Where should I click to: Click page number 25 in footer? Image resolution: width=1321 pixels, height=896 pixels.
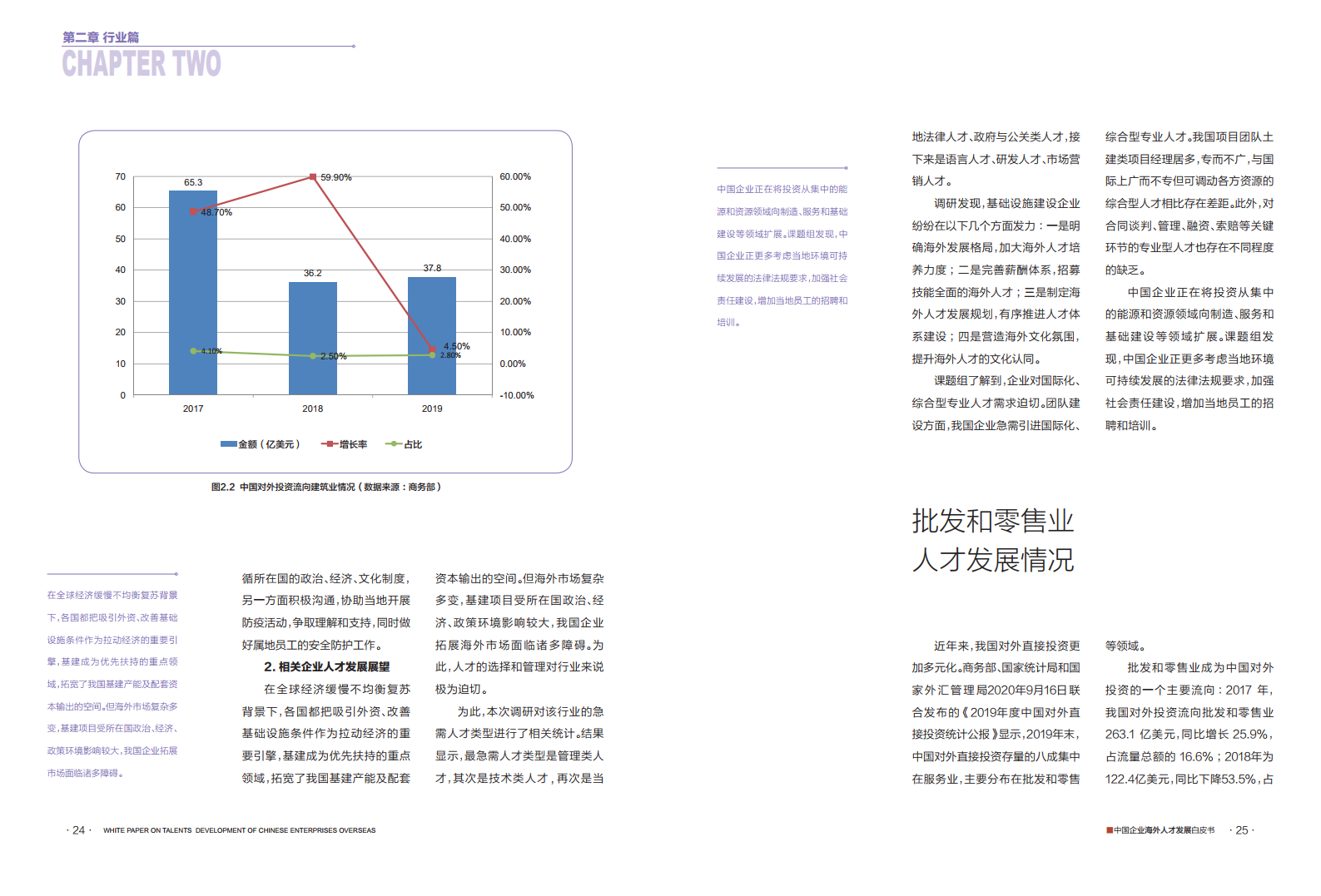point(1241,830)
